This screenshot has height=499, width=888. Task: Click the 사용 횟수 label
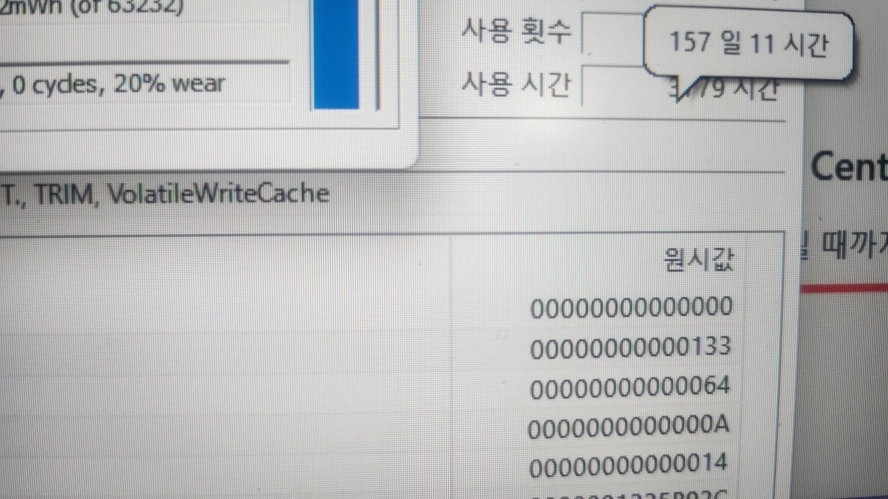tap(515, 31)
